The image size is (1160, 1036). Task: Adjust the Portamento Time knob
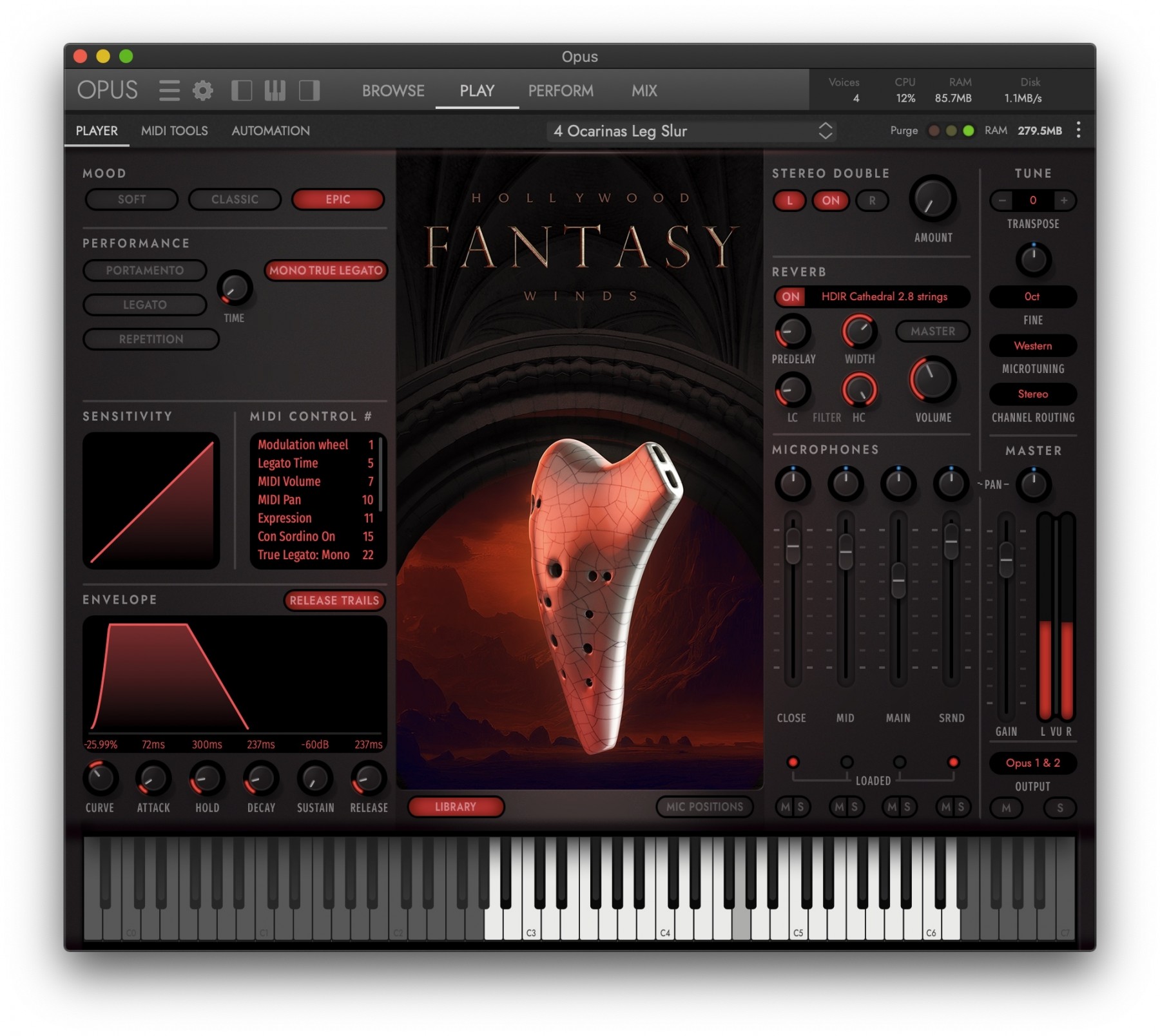[x=234, y=288]
